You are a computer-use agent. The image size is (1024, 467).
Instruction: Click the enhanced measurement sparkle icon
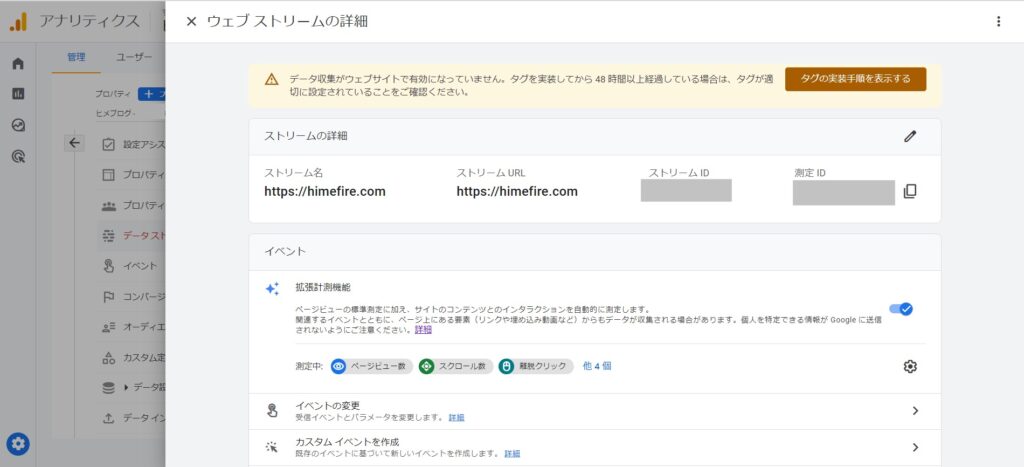(272, 289)
